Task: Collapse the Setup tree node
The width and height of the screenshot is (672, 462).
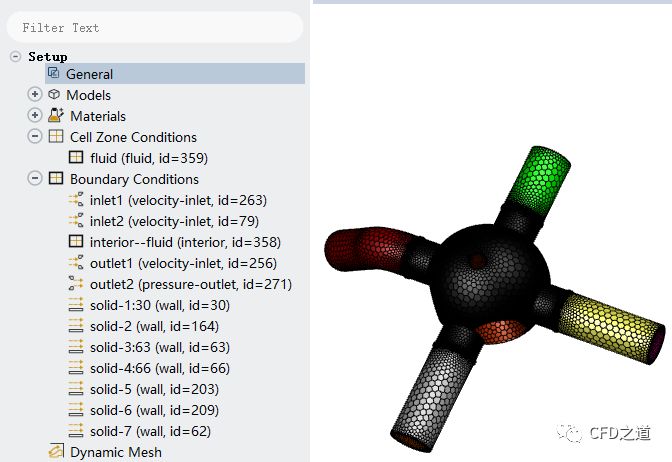Action: pos(15,57)
